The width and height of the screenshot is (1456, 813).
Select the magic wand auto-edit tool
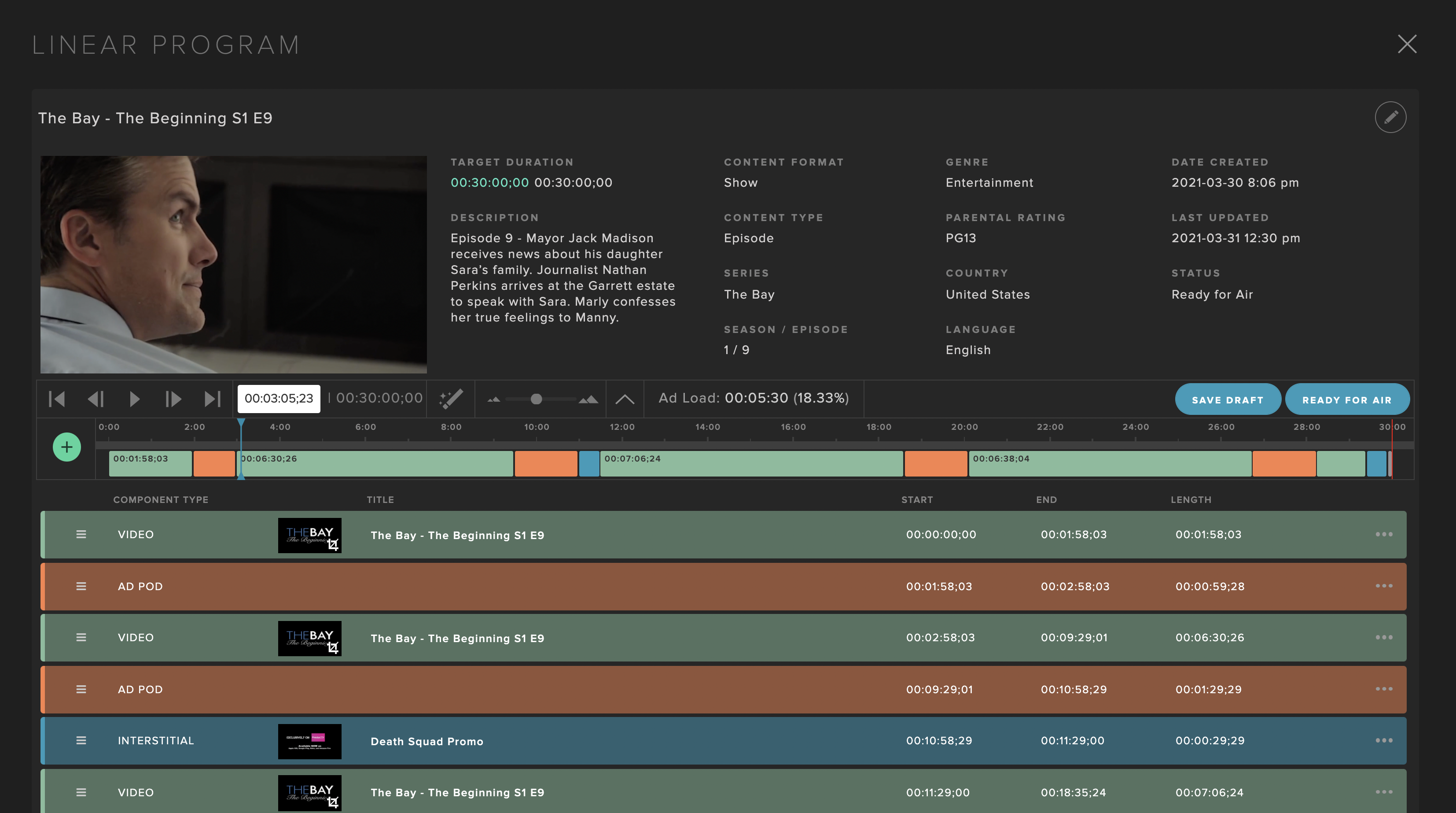[450, 399]
